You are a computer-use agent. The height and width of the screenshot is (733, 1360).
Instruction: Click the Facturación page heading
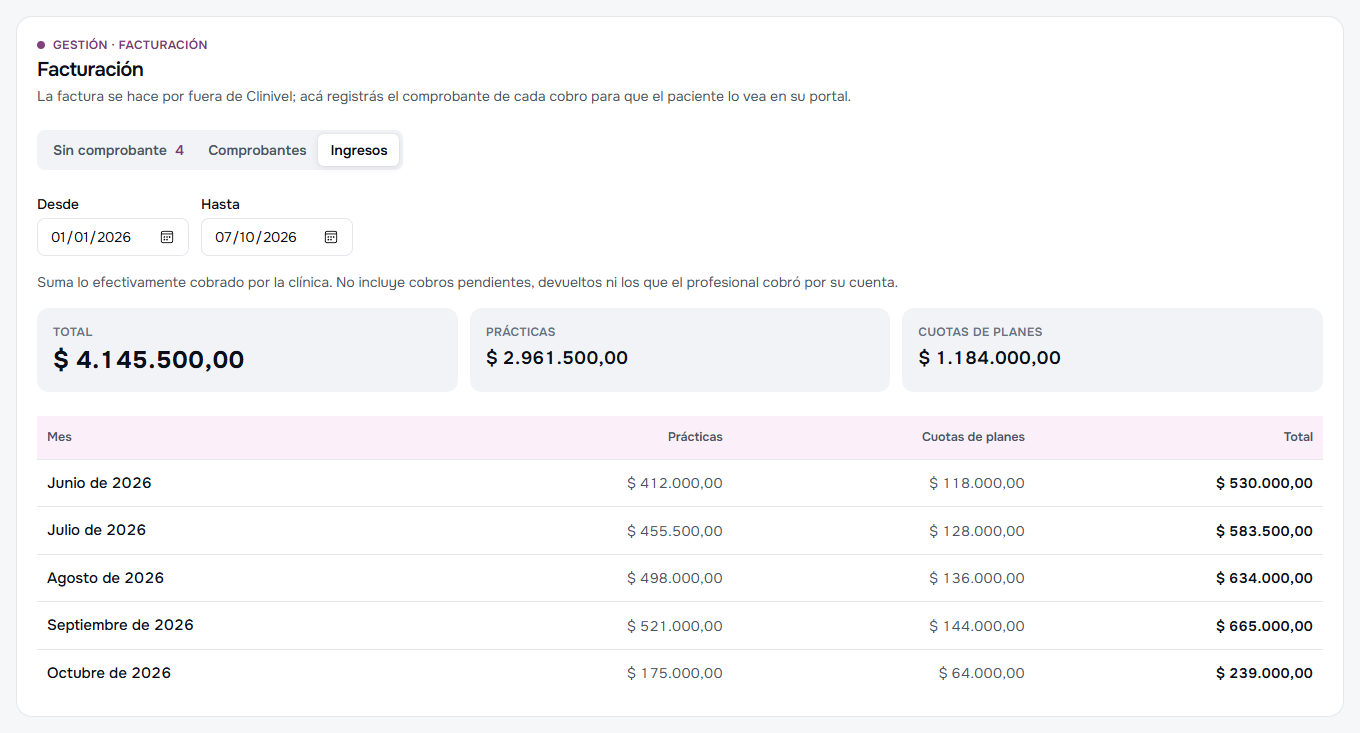[90, 69]
